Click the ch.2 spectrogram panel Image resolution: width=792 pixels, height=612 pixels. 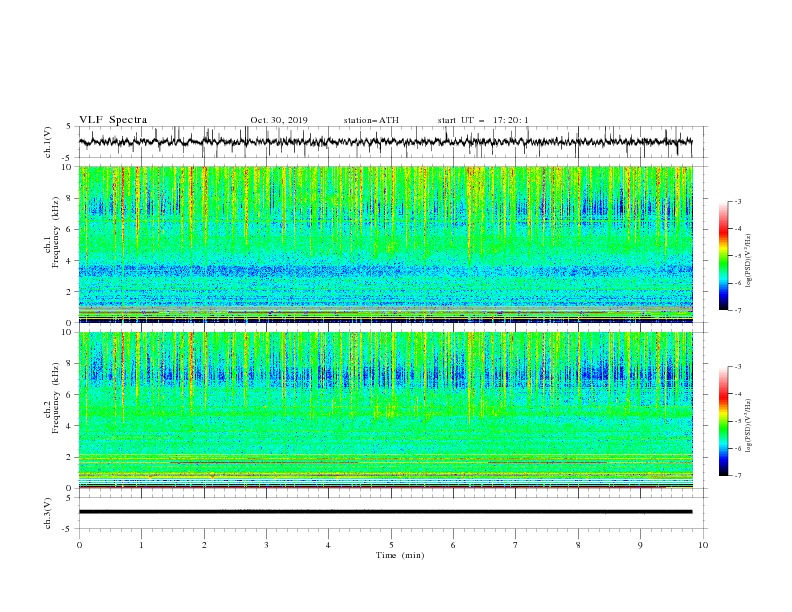(386, 410)
